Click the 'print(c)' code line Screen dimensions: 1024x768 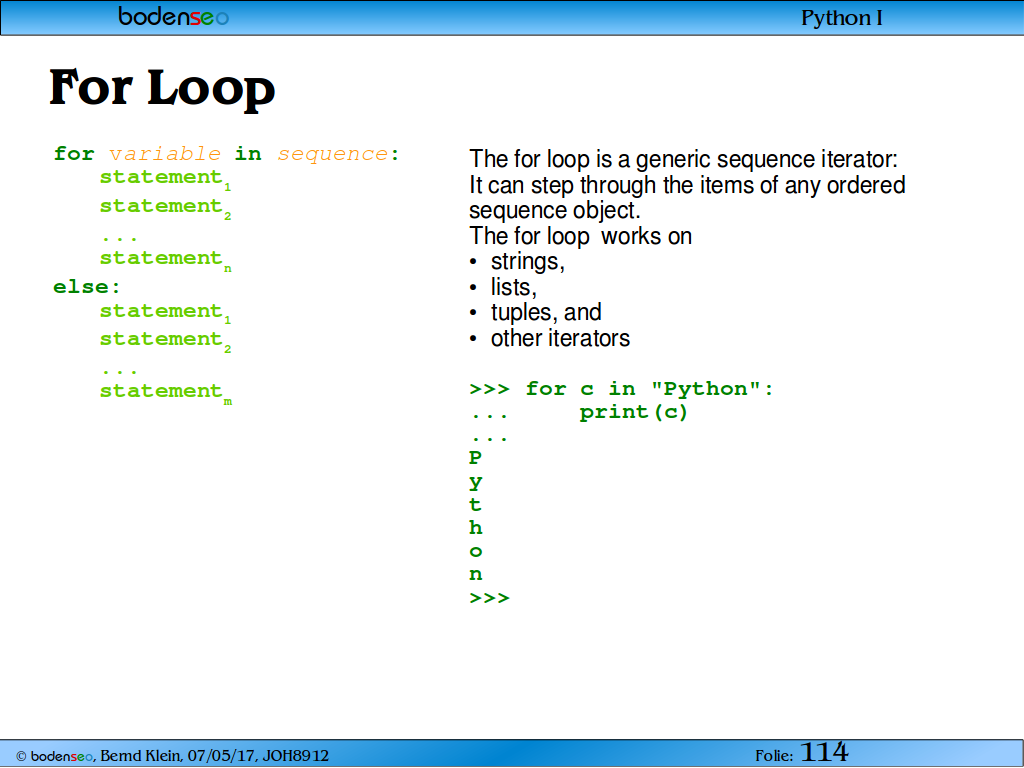633,413
